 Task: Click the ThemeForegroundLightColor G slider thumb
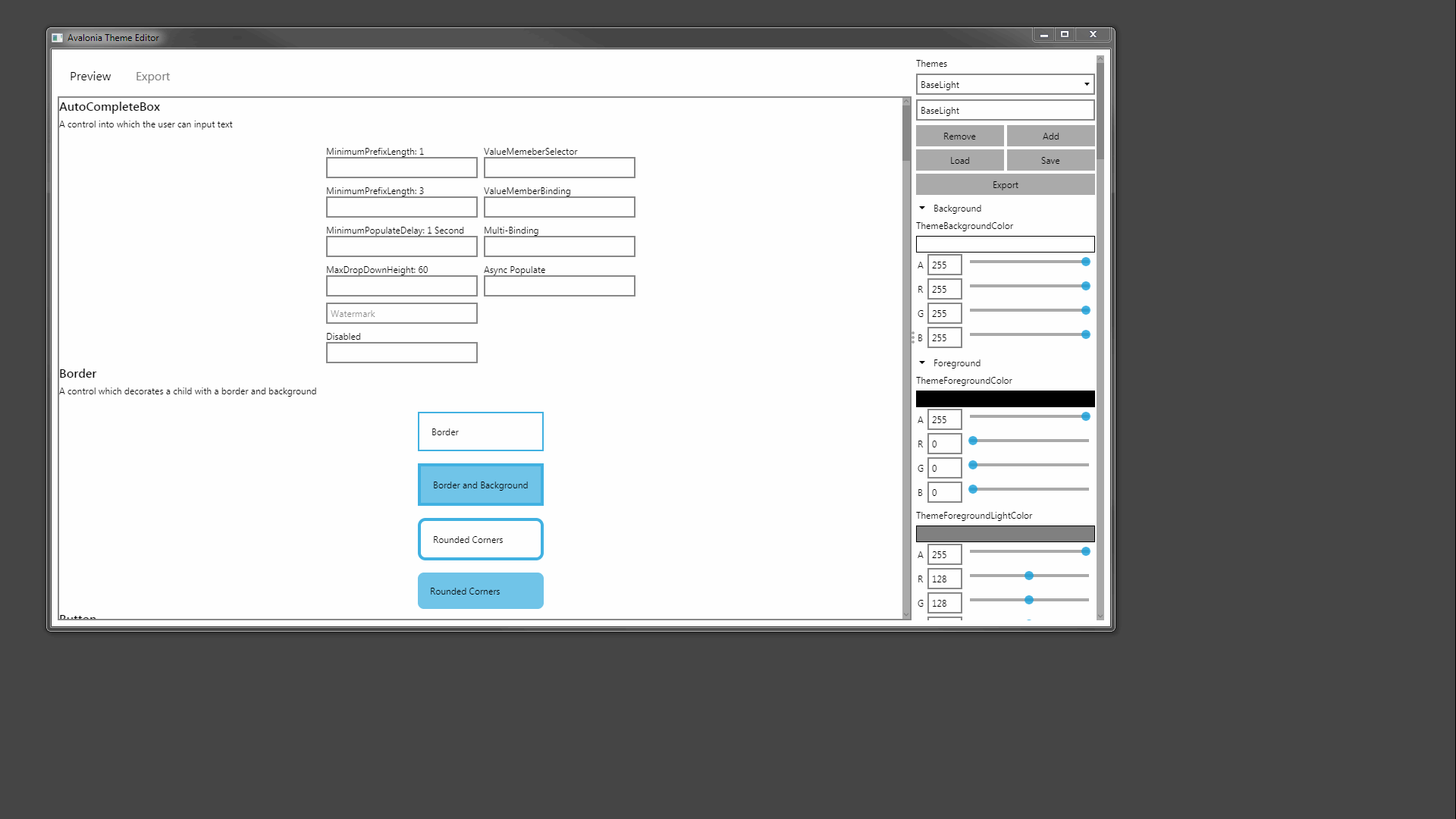click(1029, 600)
